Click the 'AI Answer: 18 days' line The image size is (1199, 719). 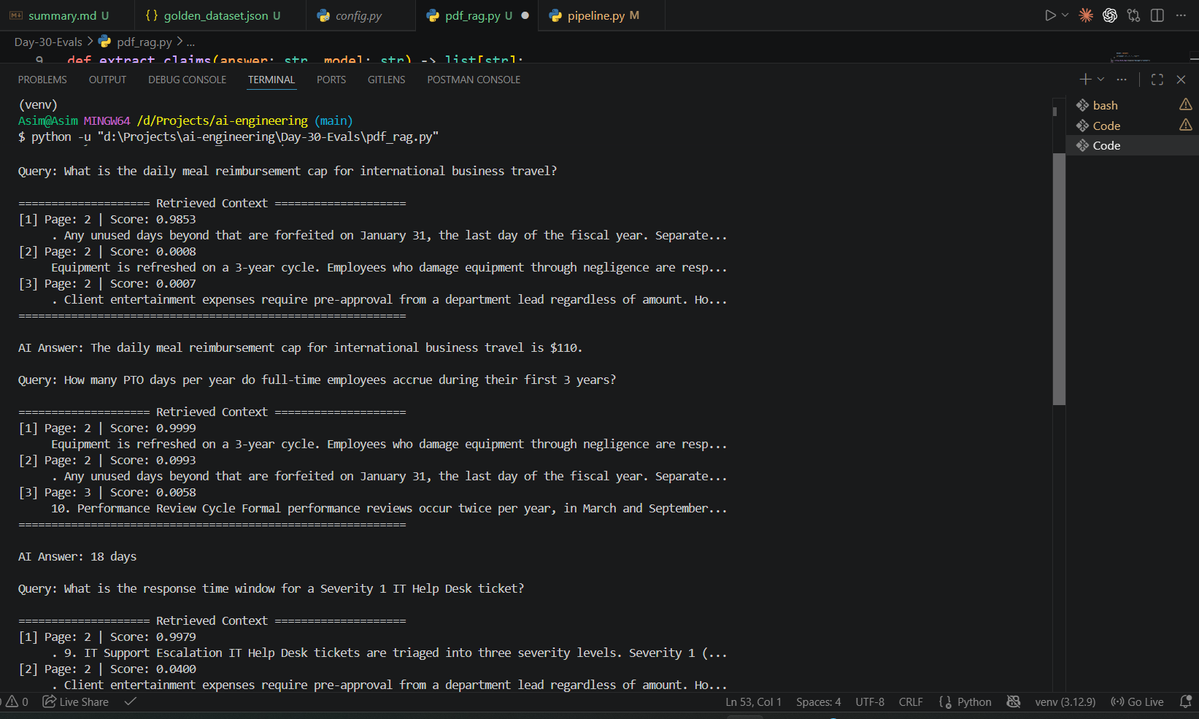tap(77, 556)
